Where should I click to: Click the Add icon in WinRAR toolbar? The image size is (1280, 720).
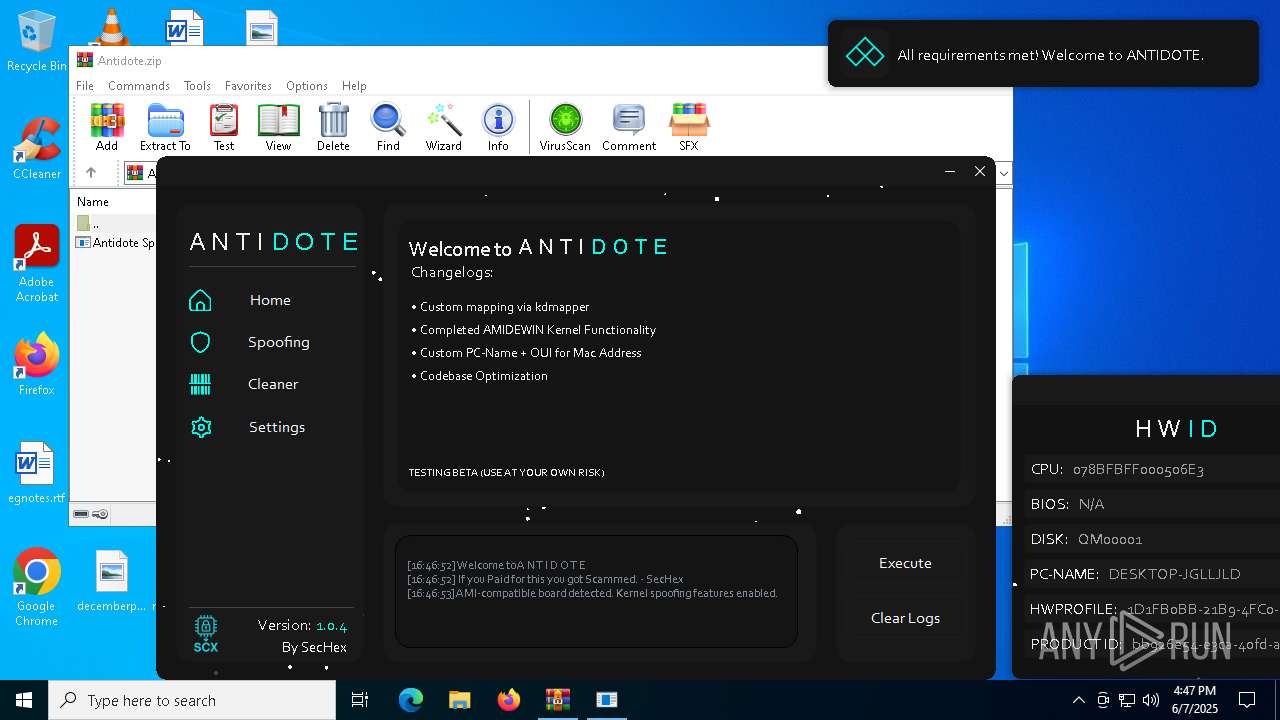[x=107, y=127]
